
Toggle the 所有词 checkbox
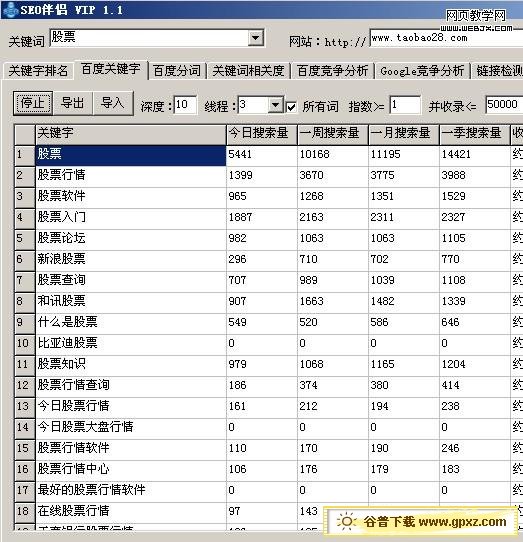(291, 106)
